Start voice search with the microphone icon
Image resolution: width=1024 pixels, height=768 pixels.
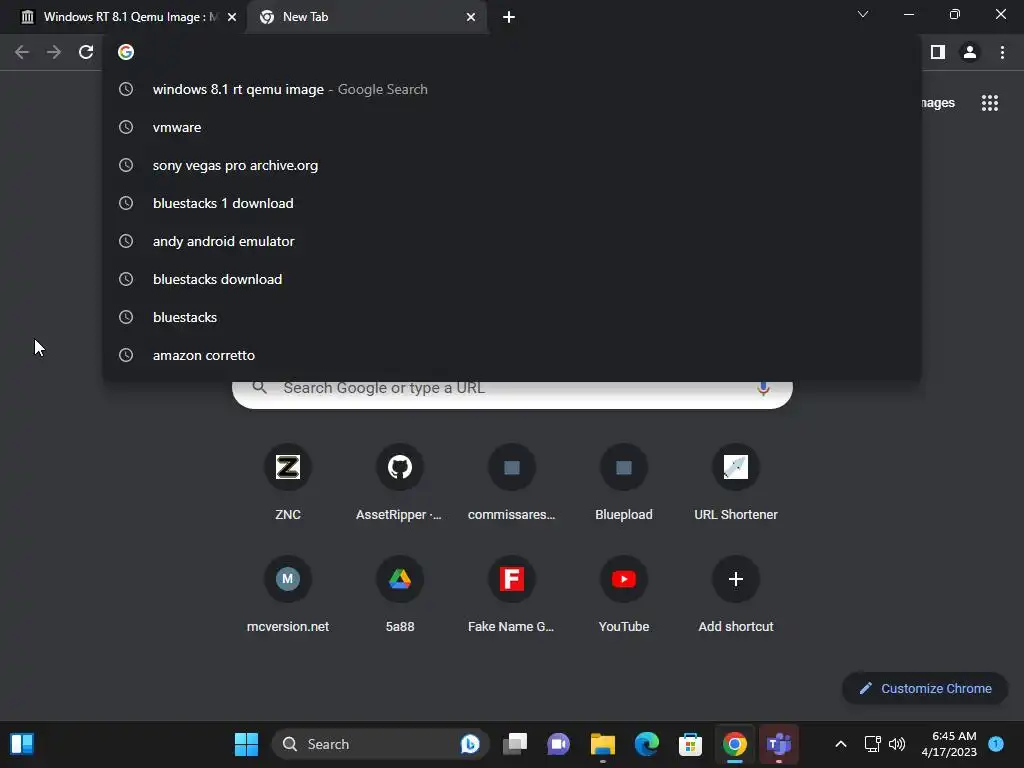(x=763, y=389)
